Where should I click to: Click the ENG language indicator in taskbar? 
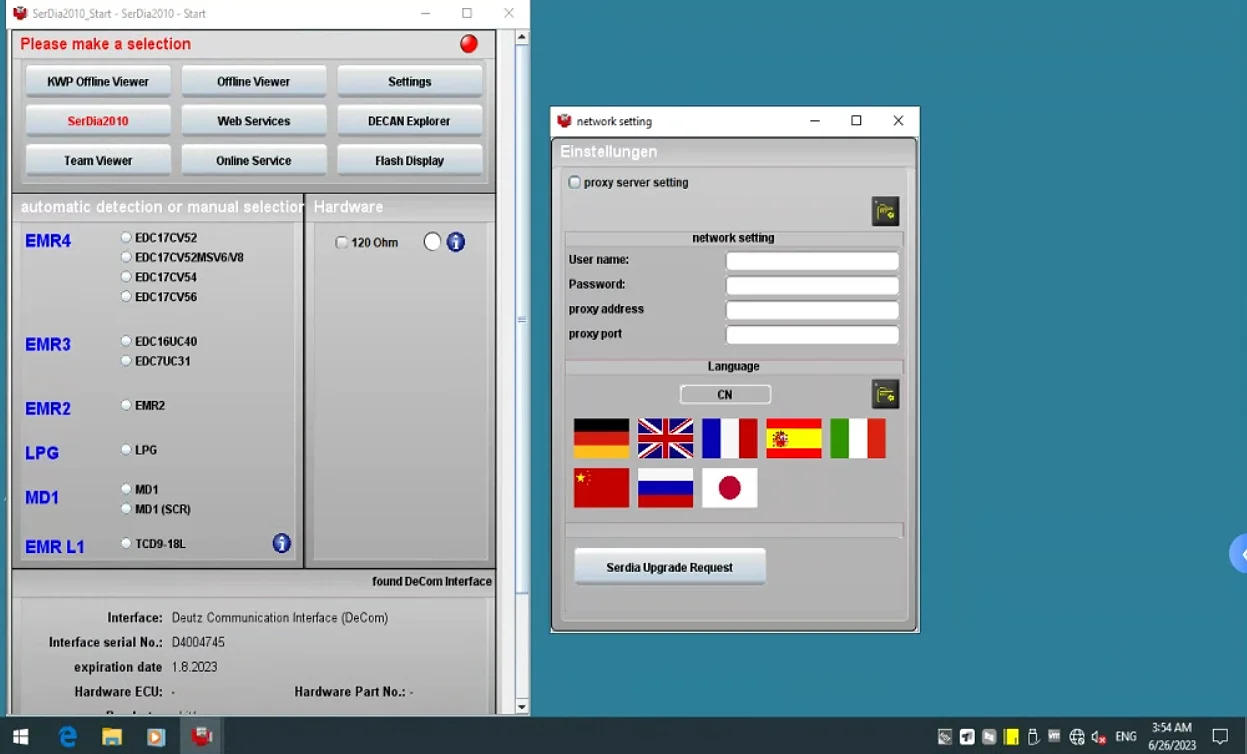(1126, 737)
